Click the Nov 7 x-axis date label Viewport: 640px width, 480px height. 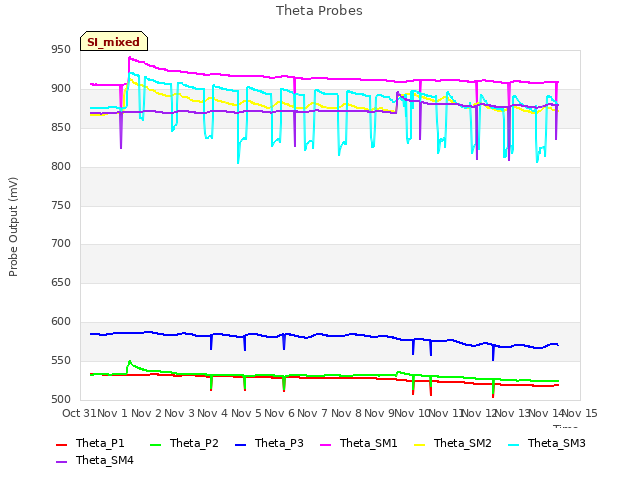312,413
